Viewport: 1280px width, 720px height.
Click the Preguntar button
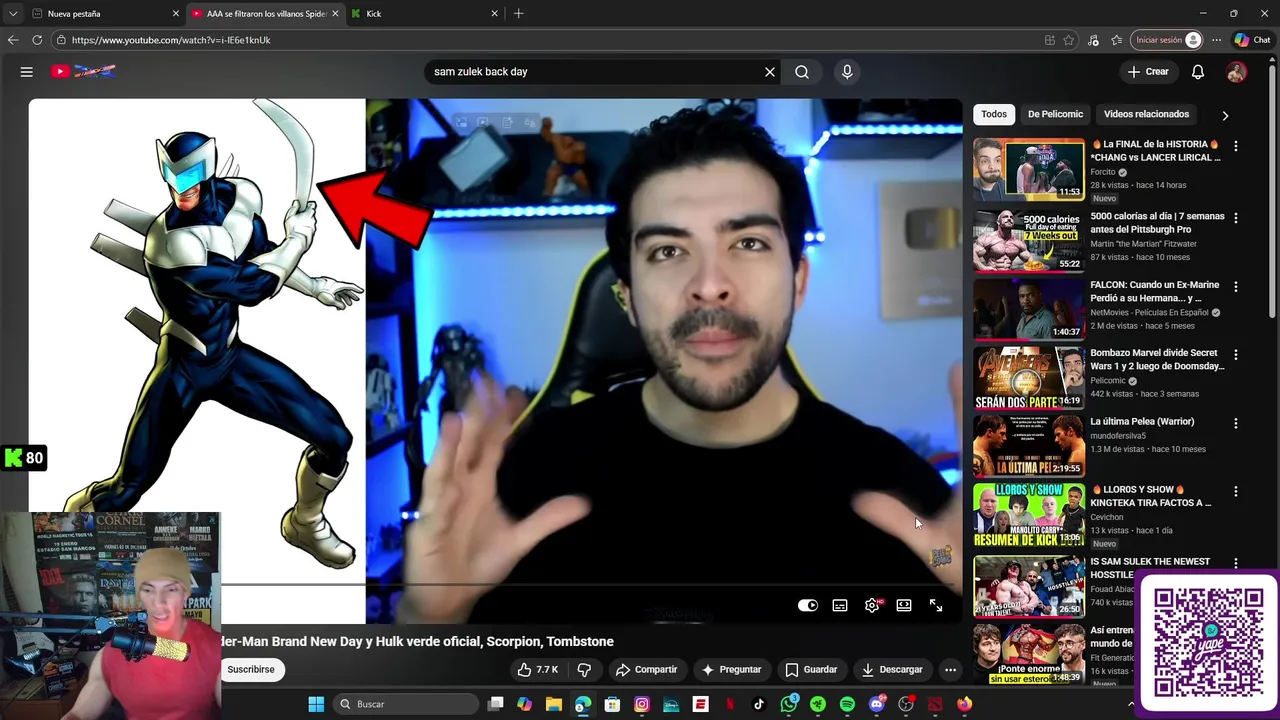click(x=732, y=670)
